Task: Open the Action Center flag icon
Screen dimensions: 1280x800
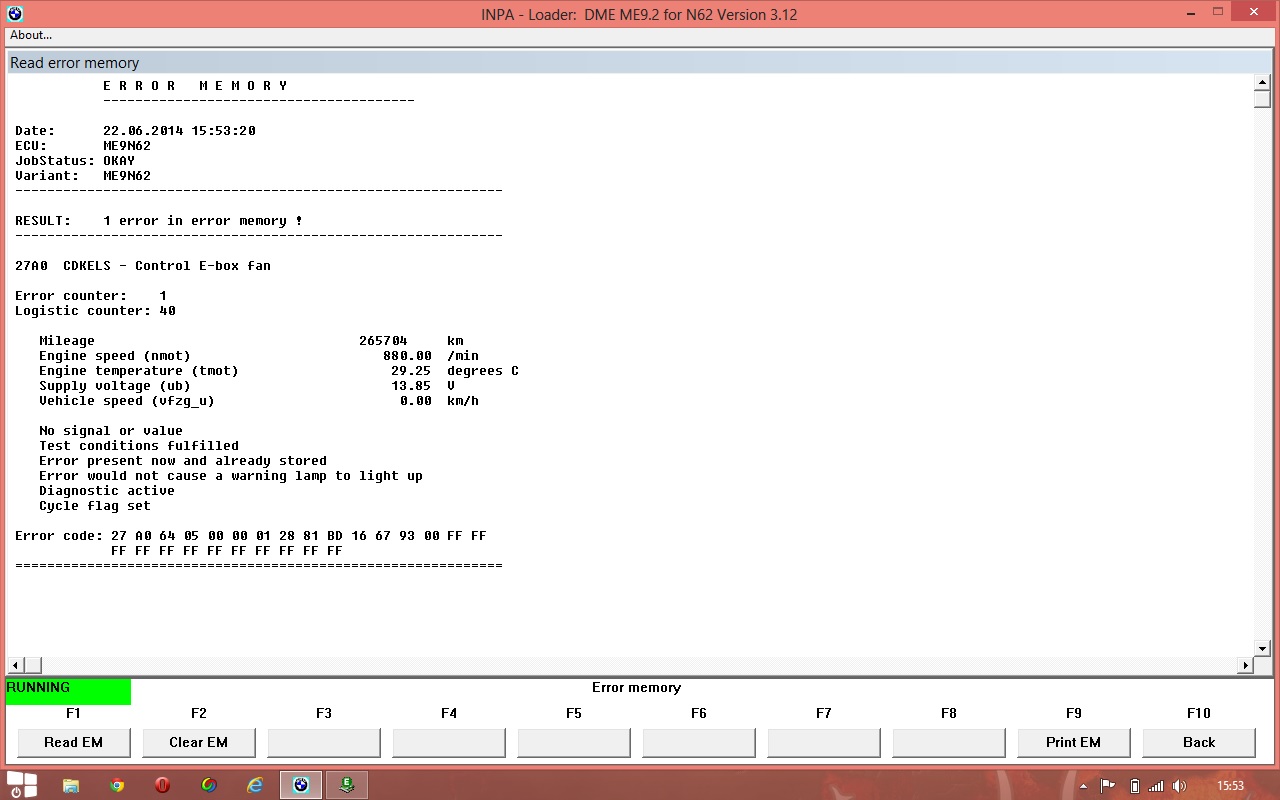Action: [1108, 786]
